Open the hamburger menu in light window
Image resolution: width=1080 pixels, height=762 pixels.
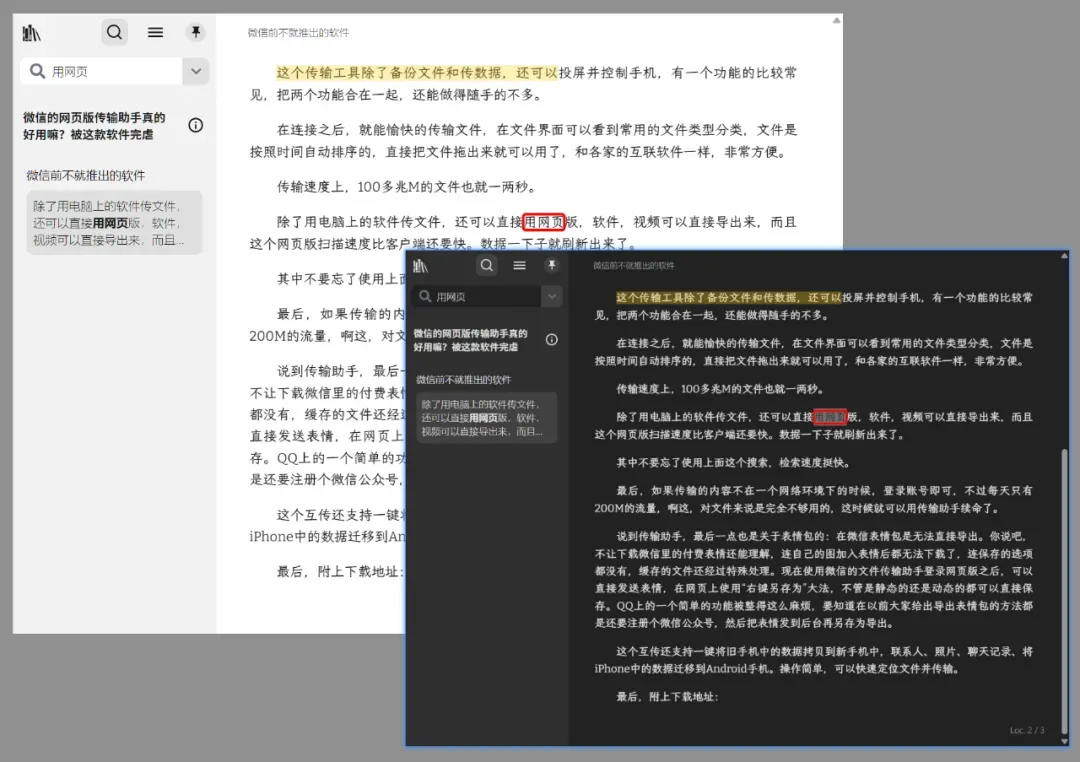(x=156, y=32)
